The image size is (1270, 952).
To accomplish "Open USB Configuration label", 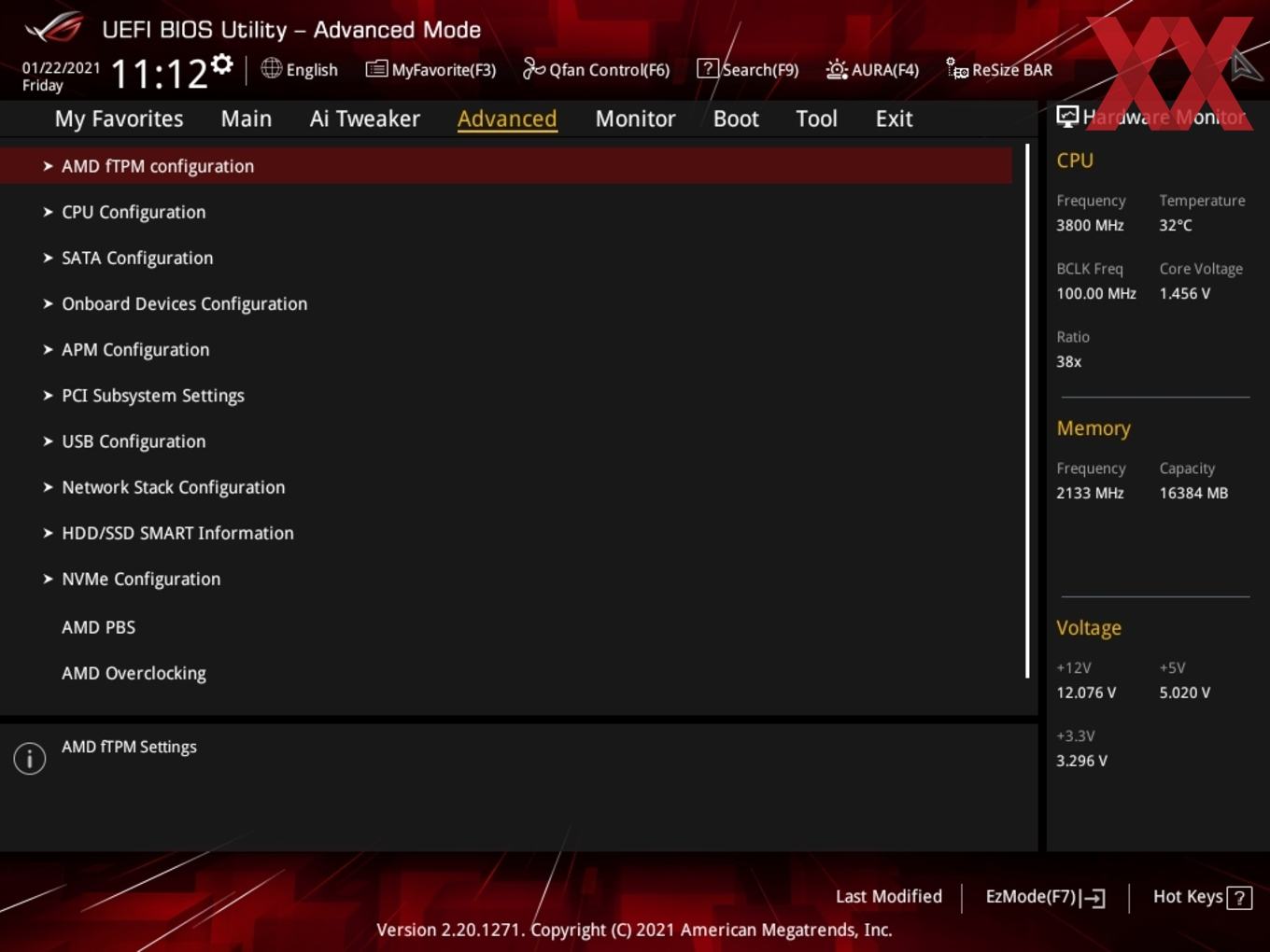I will 134,441.
